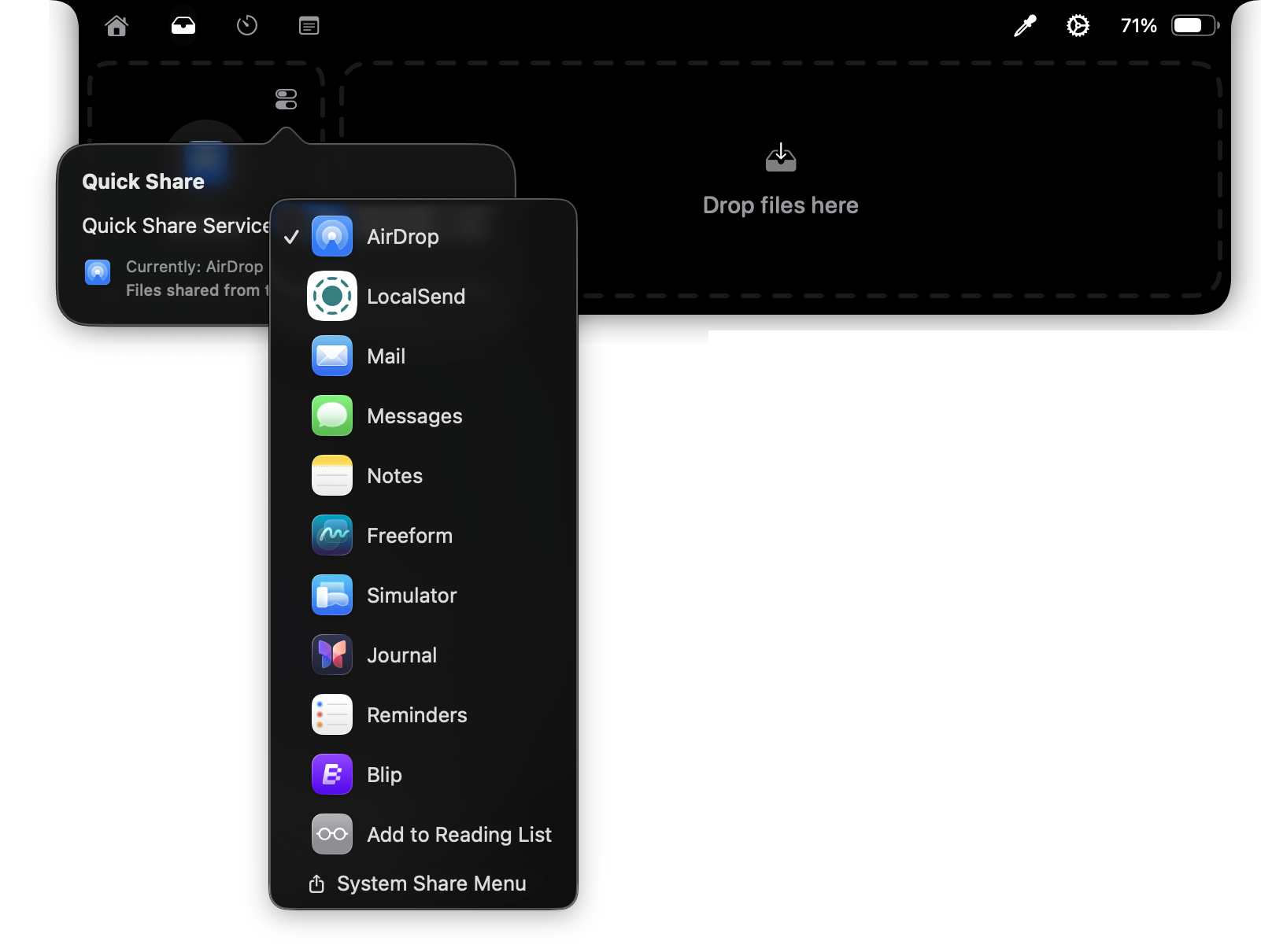Choose AirDrop from the service list
The height and width of the screenshot is (952, 1261).
(423, 236)
